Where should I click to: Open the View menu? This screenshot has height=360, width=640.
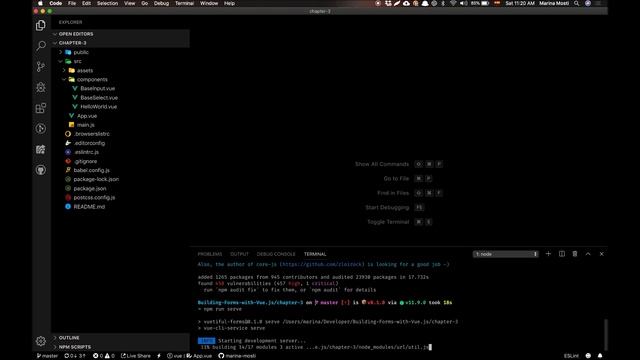pyautogui.click(x=129, y=3)
